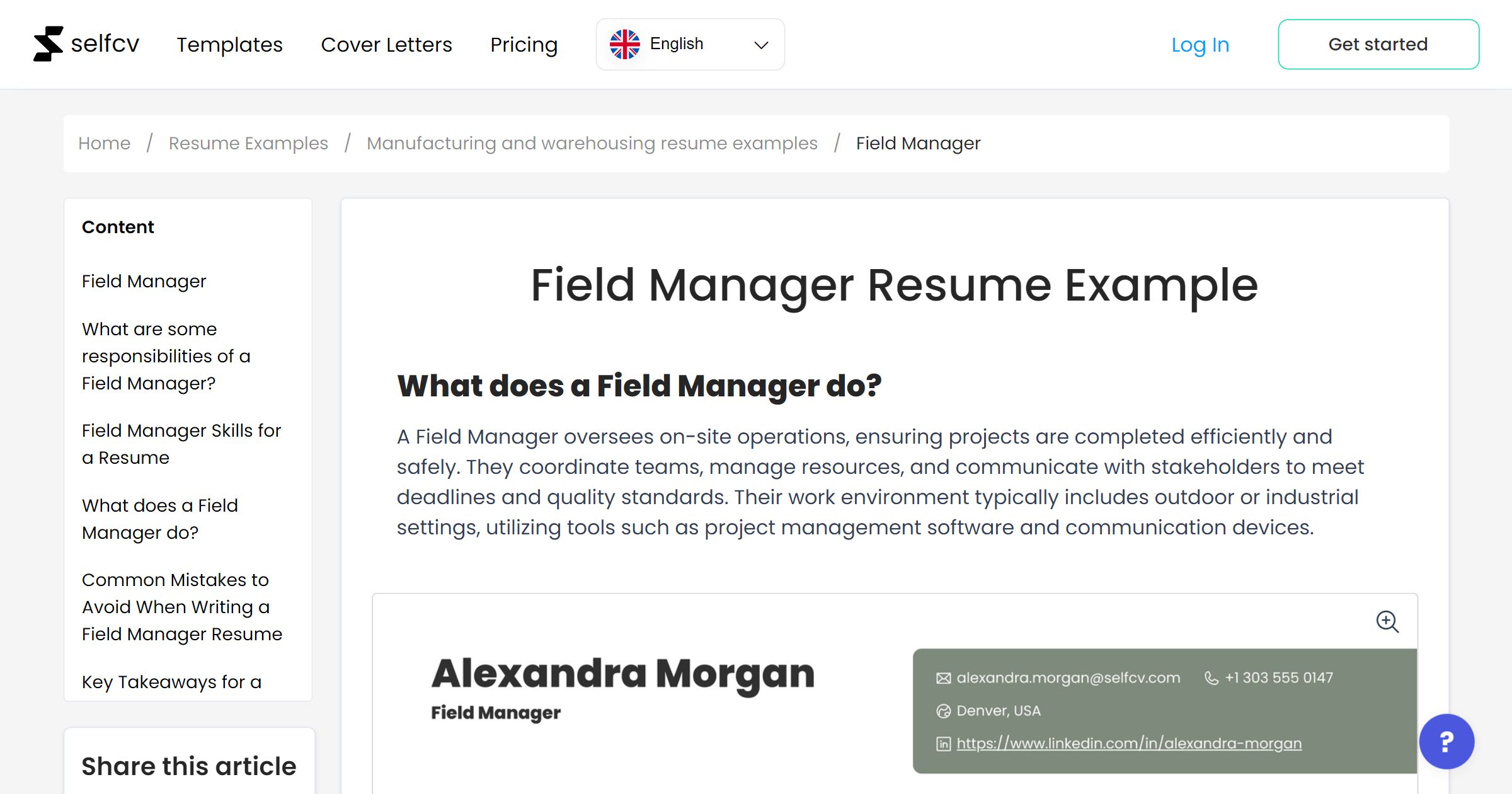Zoom into the resume preview with magnifier

[1387, 621]
